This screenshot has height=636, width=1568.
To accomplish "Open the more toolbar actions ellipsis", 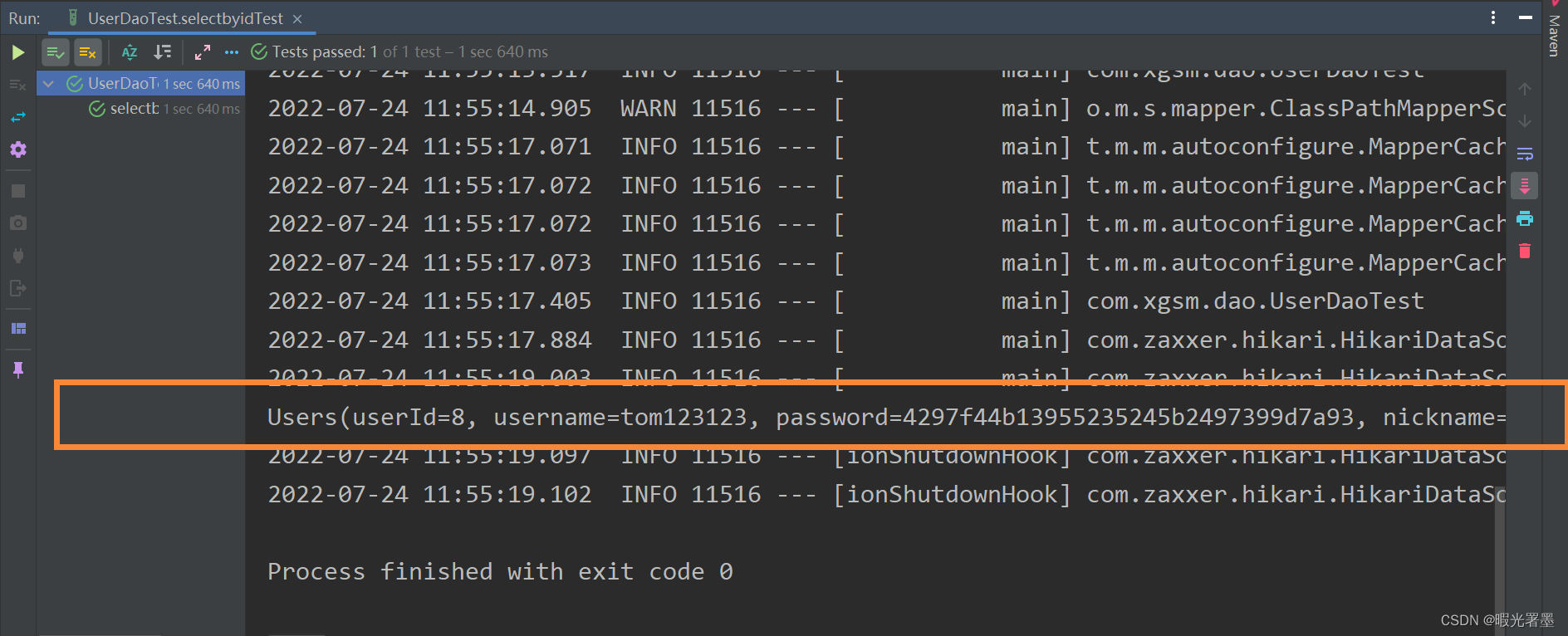I will click(x=232, y=52).
